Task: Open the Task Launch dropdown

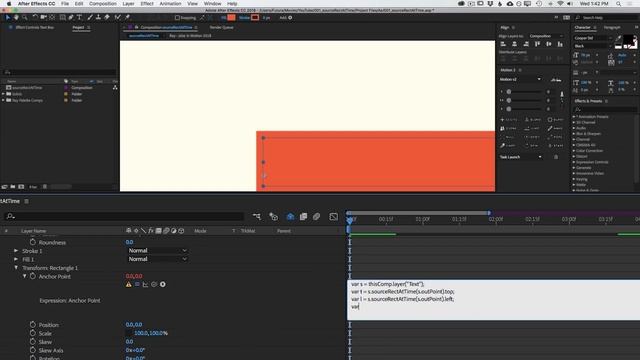Action: click(521, 157)
